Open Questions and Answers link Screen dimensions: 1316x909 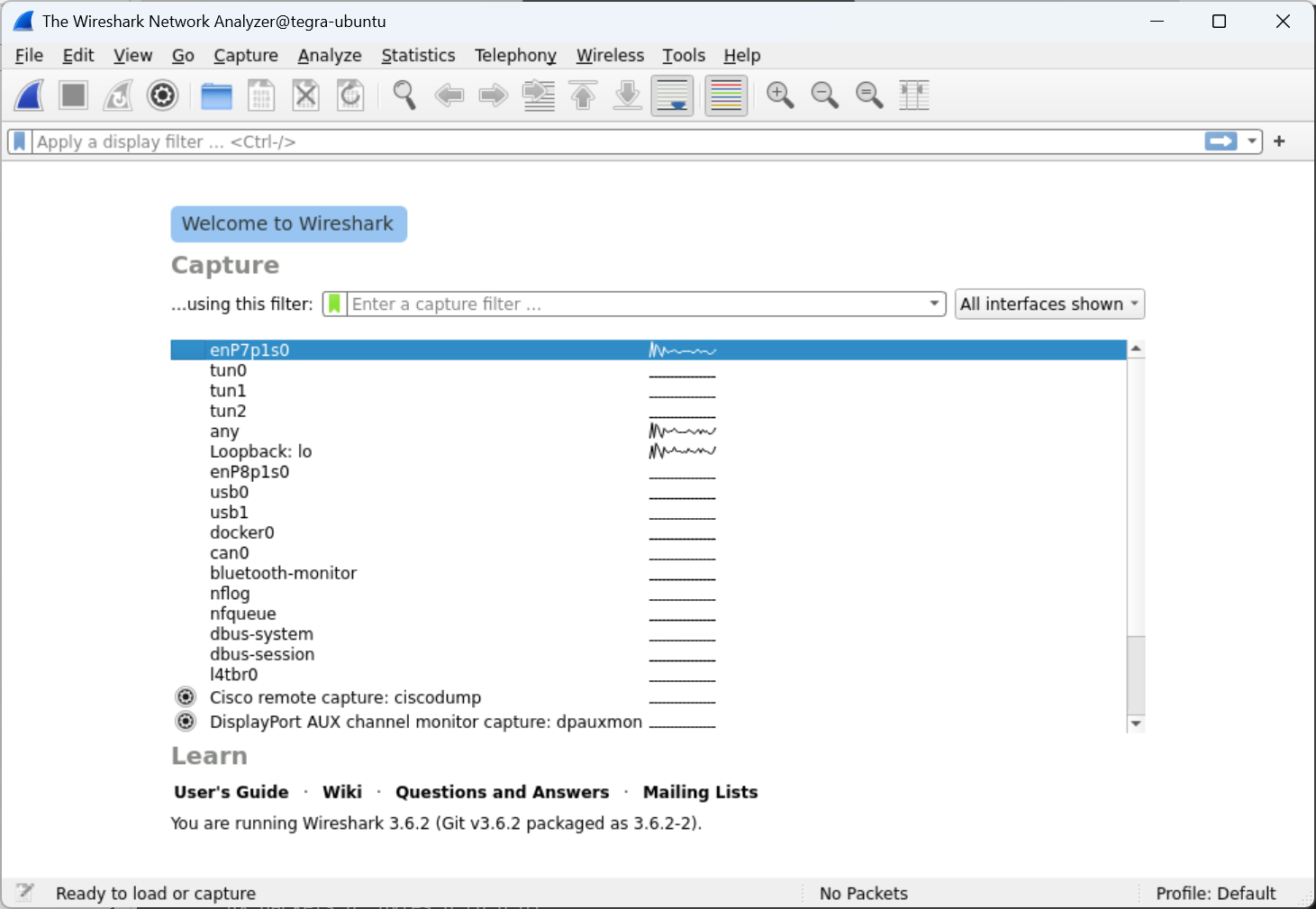[x=503, y=792]
